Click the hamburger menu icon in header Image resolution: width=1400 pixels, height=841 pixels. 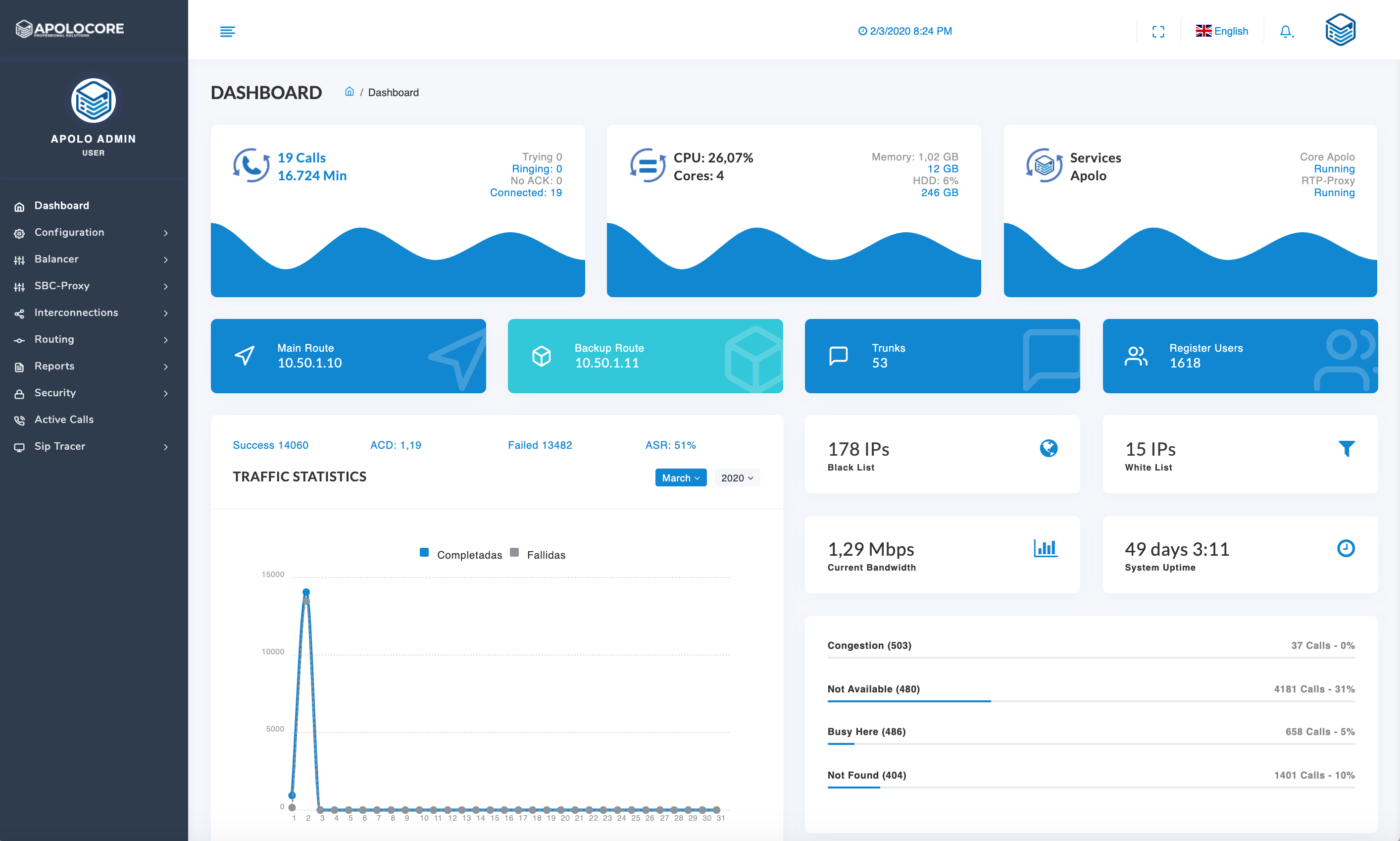tap(227, 31)
